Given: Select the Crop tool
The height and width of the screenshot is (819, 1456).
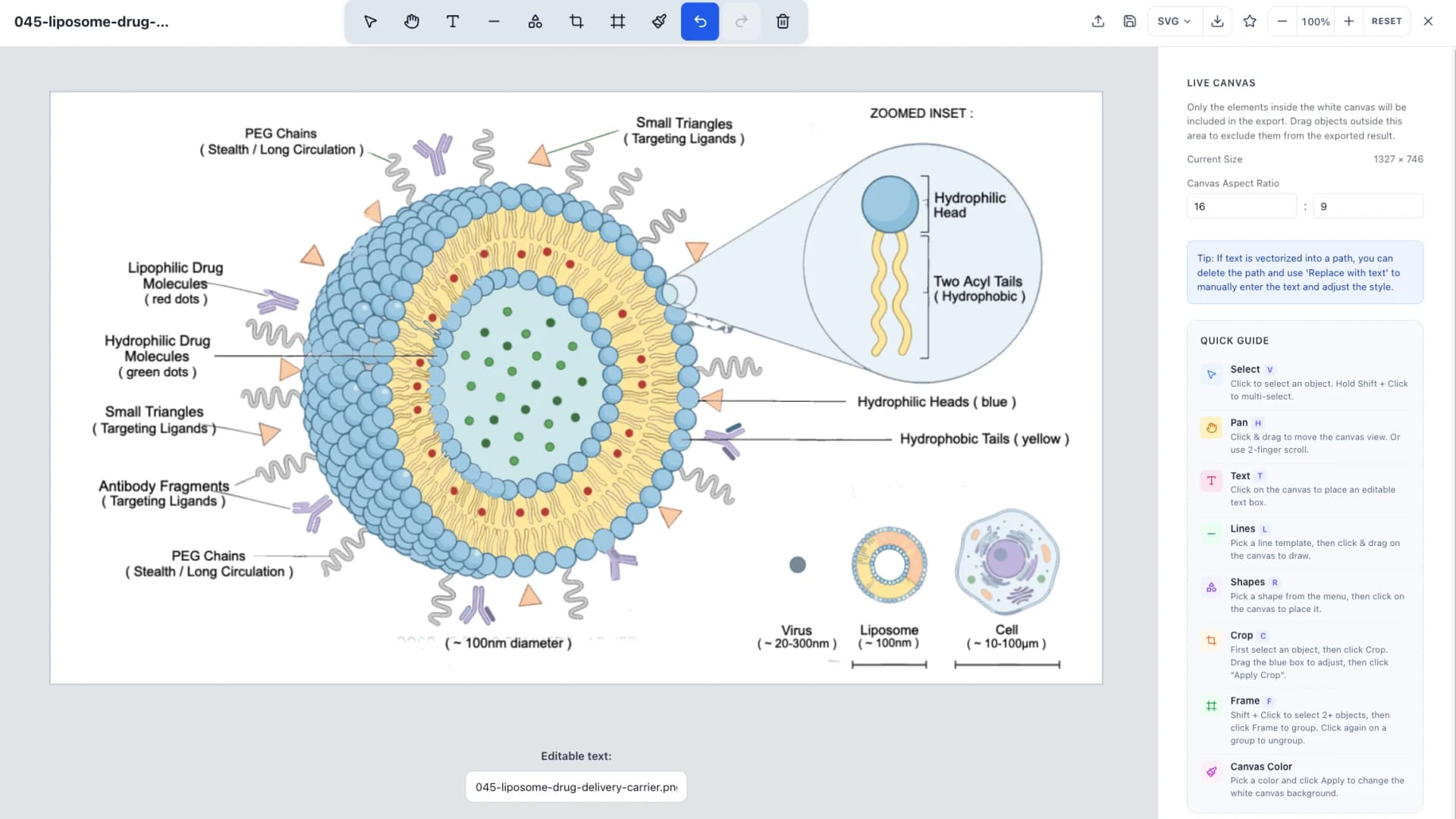Looking at the screenshot, I should (x=576, y=21).
